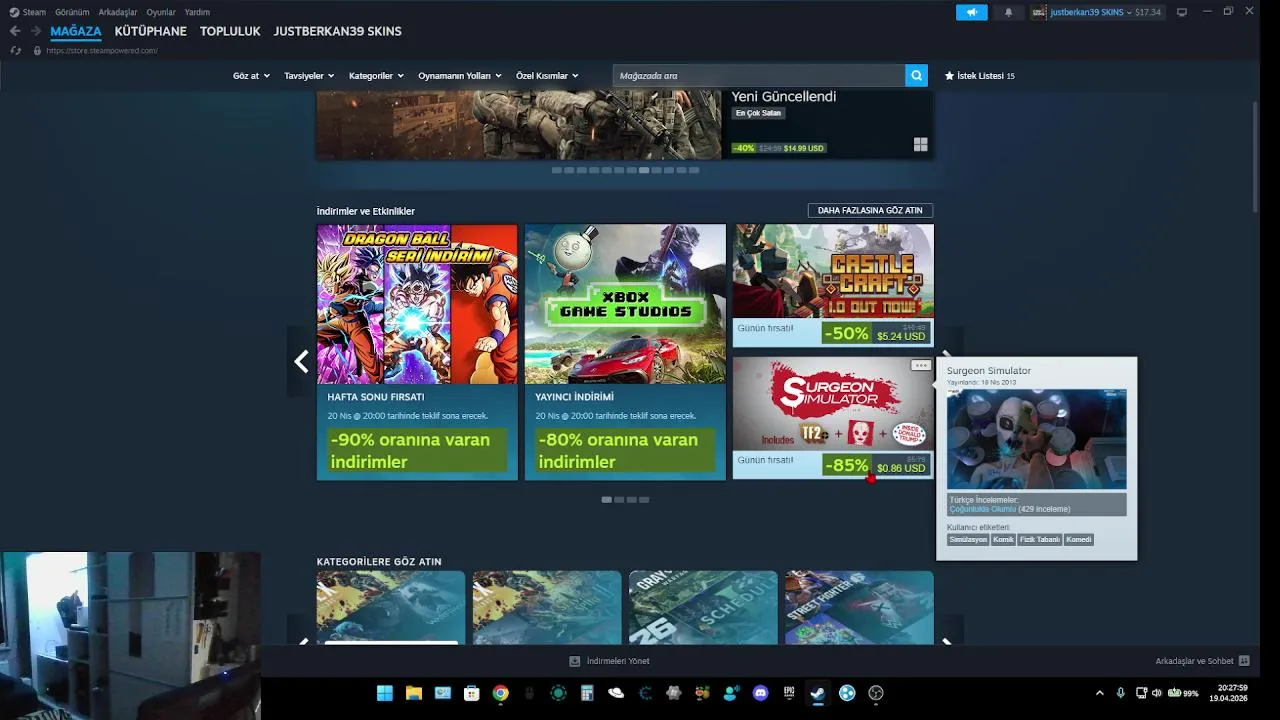This screenshot has width=1280, height=720.
Task: Open OBS Studio from taskbar
Action: click(x=876, y=693)
